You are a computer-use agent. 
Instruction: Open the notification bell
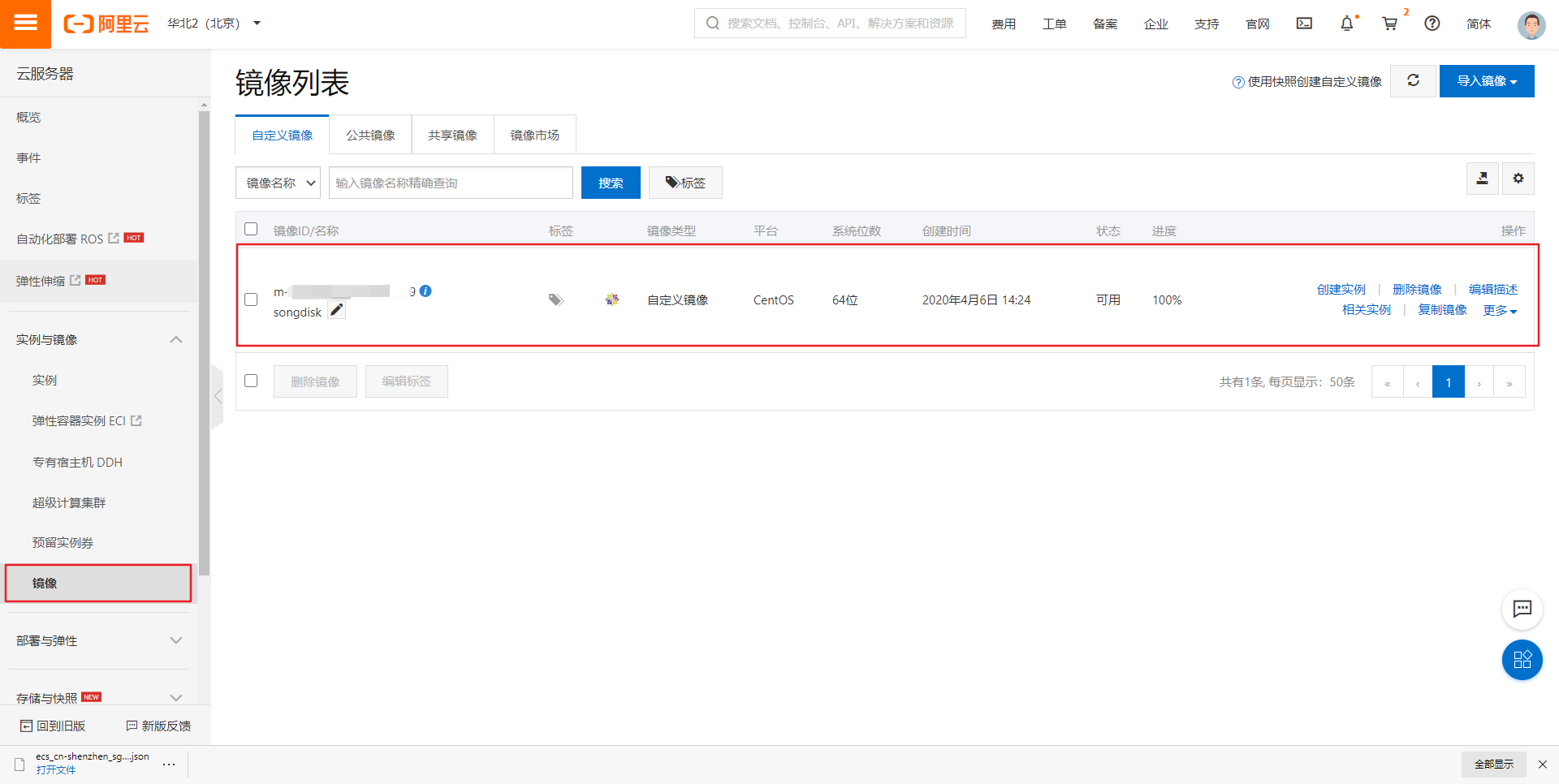(1347, 24)
